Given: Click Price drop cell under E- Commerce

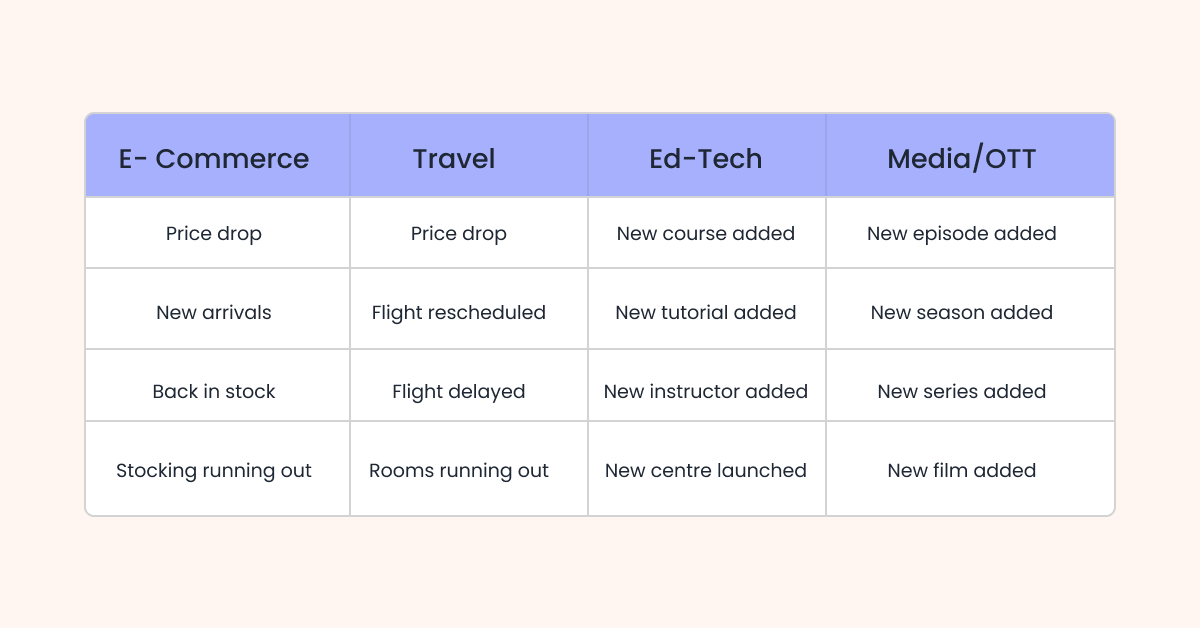Looking at the screenshot, I should pos(214,233).
